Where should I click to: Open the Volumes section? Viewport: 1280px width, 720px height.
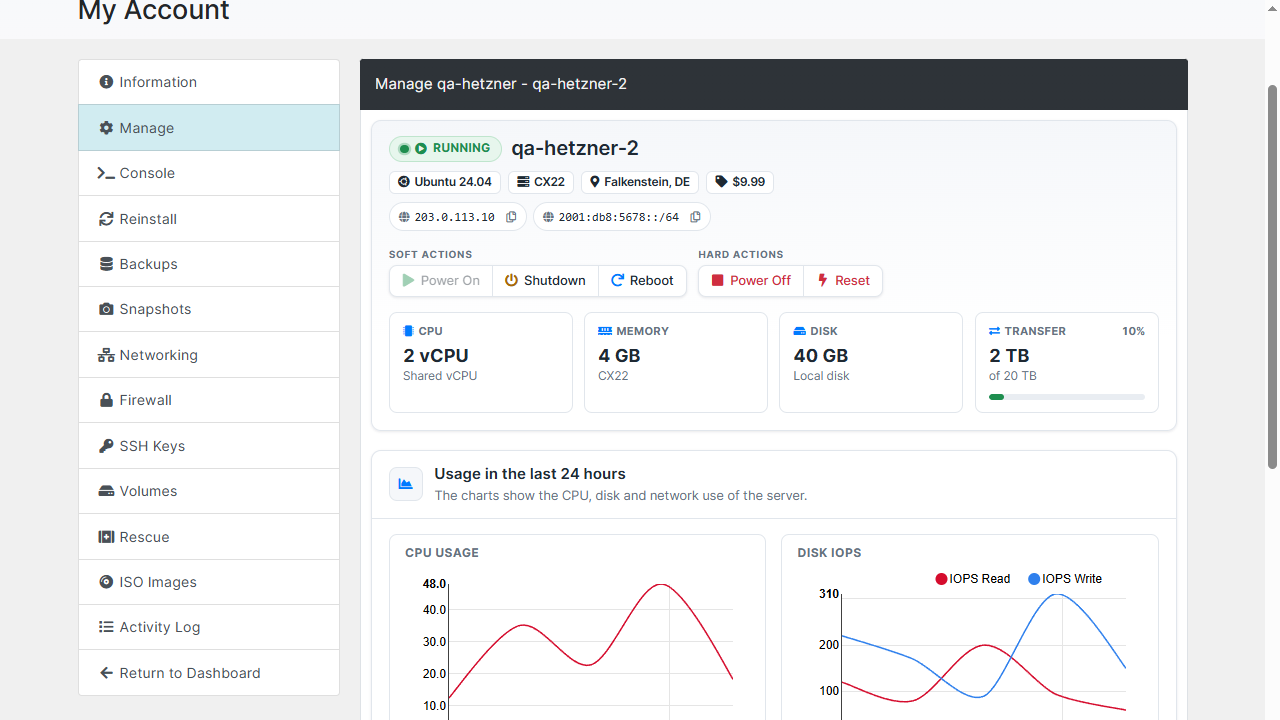pos(209,491)
